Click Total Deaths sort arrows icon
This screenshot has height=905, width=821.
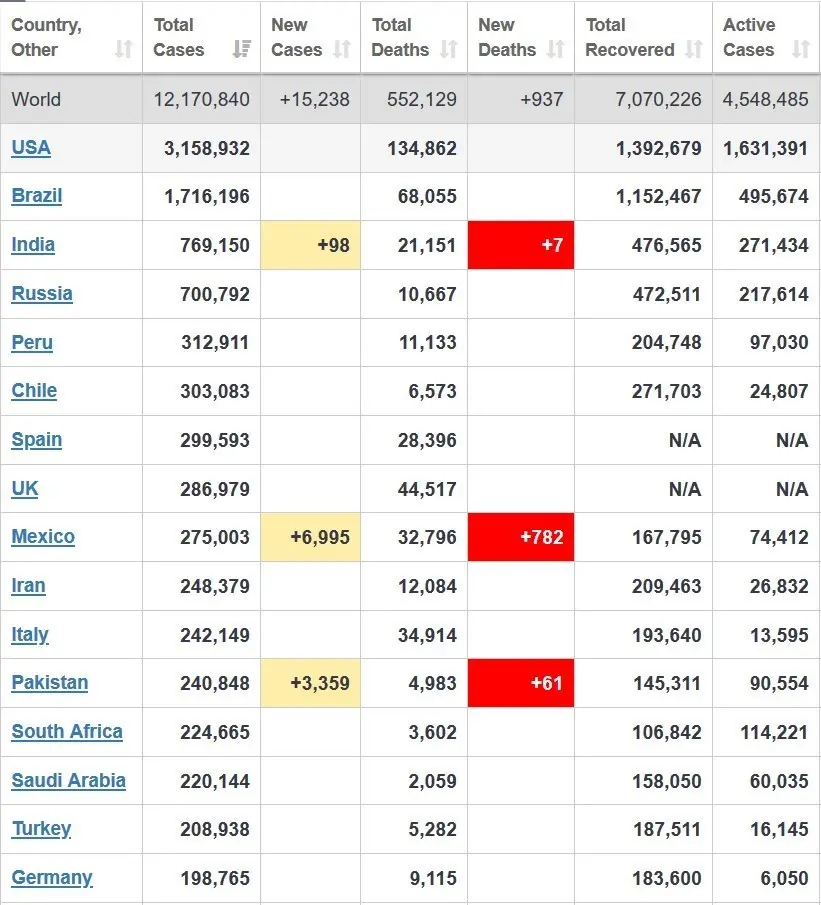[449, 49]
